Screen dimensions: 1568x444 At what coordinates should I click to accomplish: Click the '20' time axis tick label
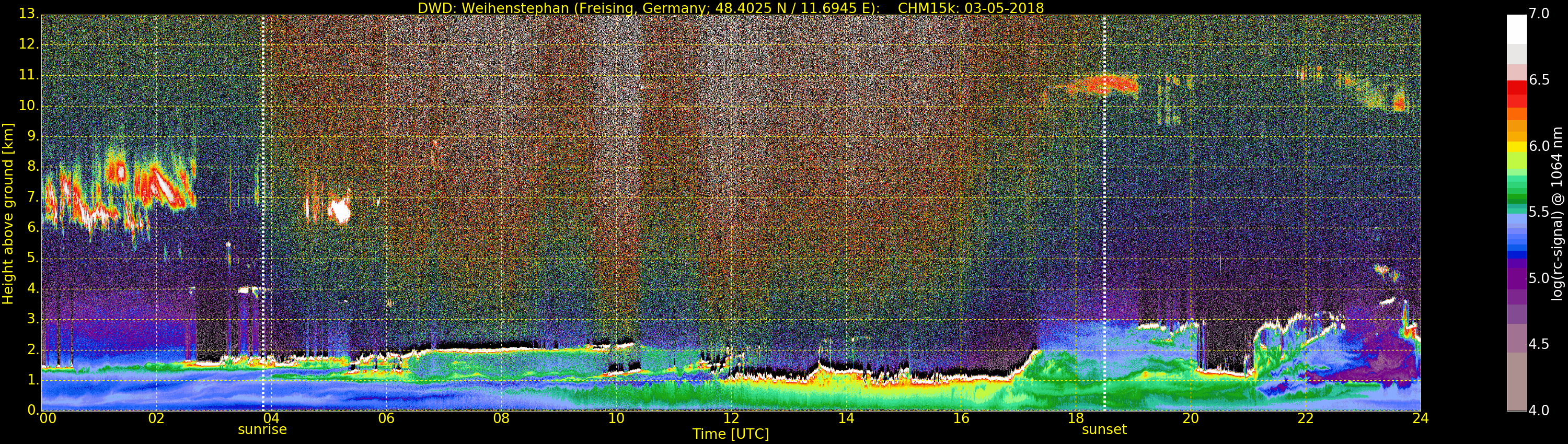1191,418
